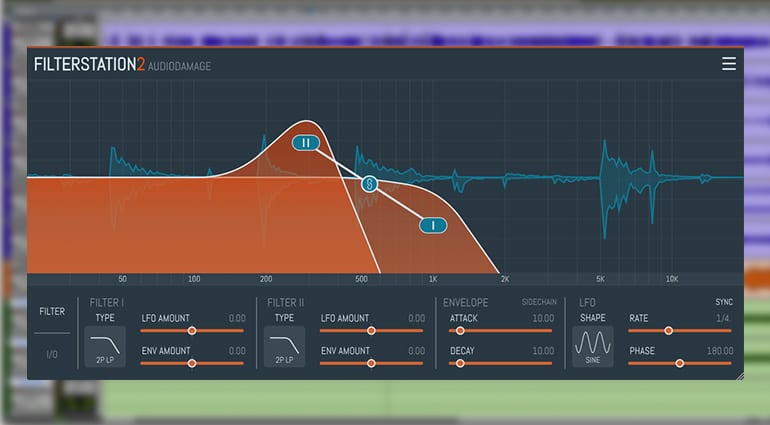Toggle the LFO SYNC option
This screenshot has height=425, width=770.
coord(724,302)
